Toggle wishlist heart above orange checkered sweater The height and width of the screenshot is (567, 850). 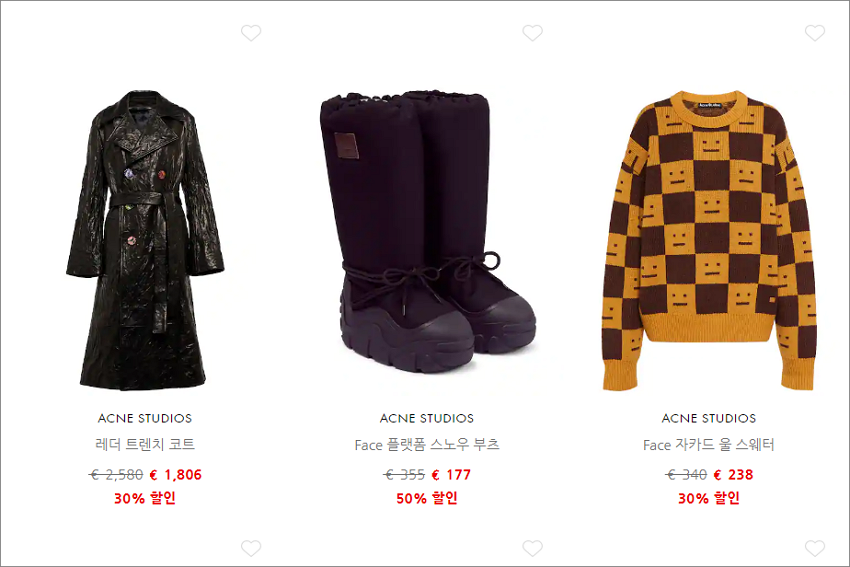point(815,33)
